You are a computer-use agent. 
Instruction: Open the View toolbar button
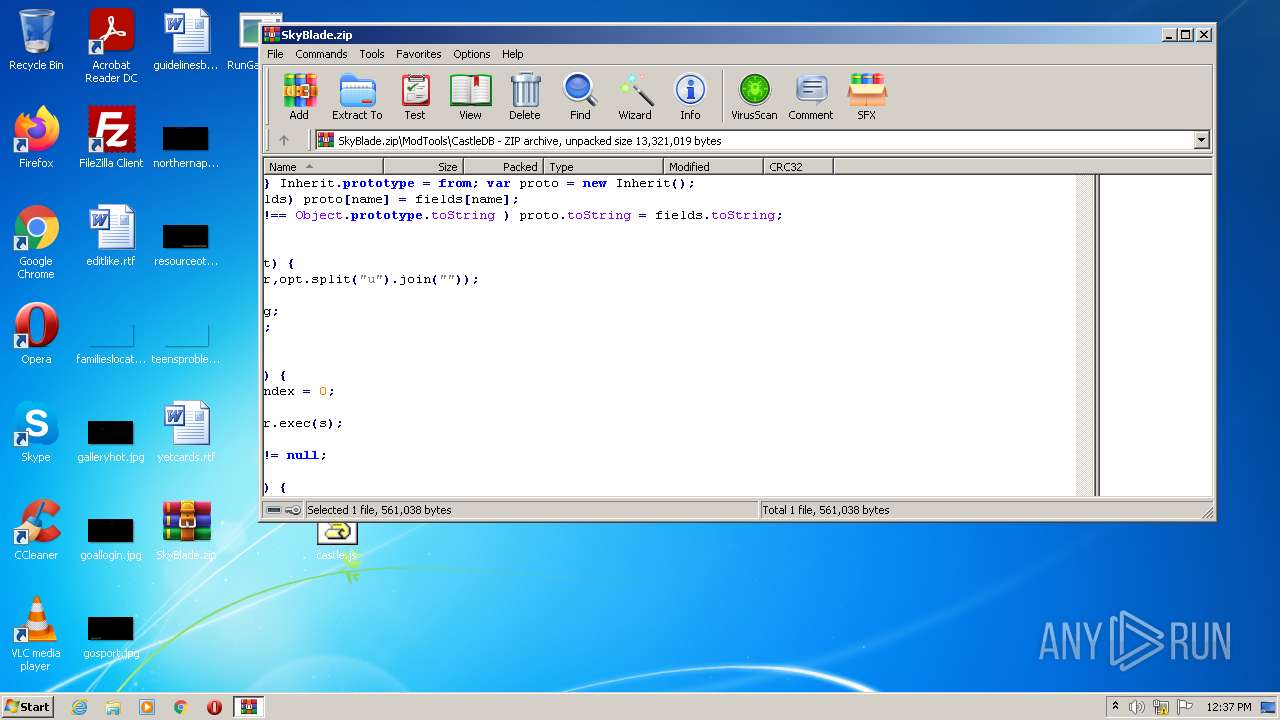click(470, 97)
